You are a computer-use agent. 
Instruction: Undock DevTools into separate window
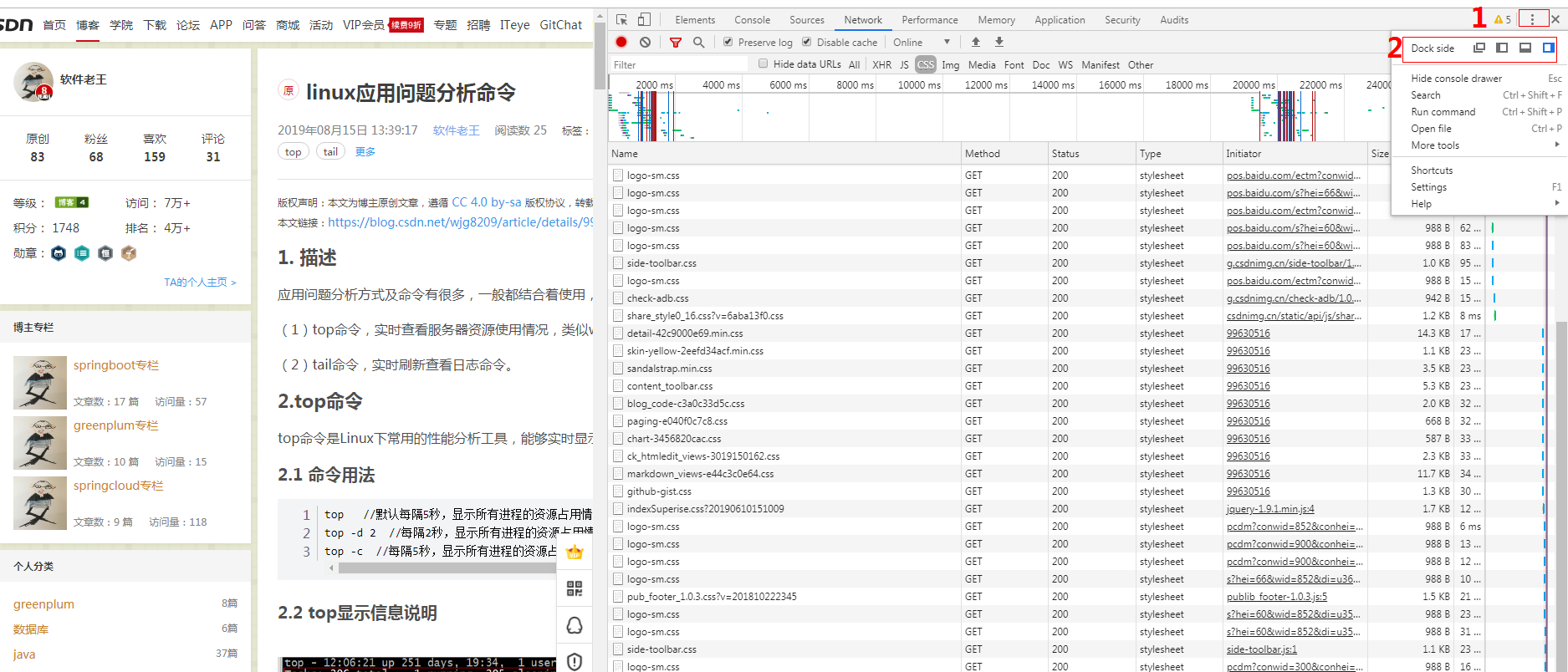coord(1479,48)
